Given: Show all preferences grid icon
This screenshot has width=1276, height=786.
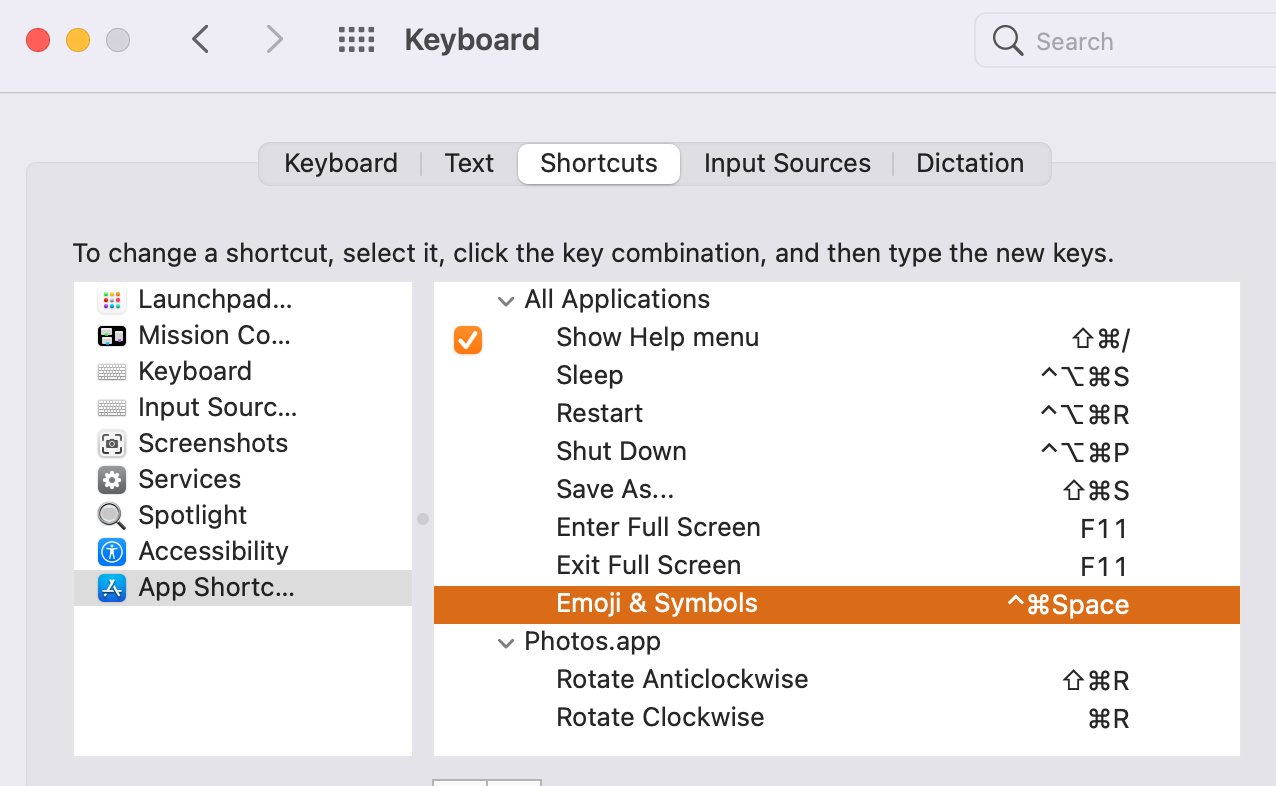Looking at the screenshot, I should click(356, 40).
